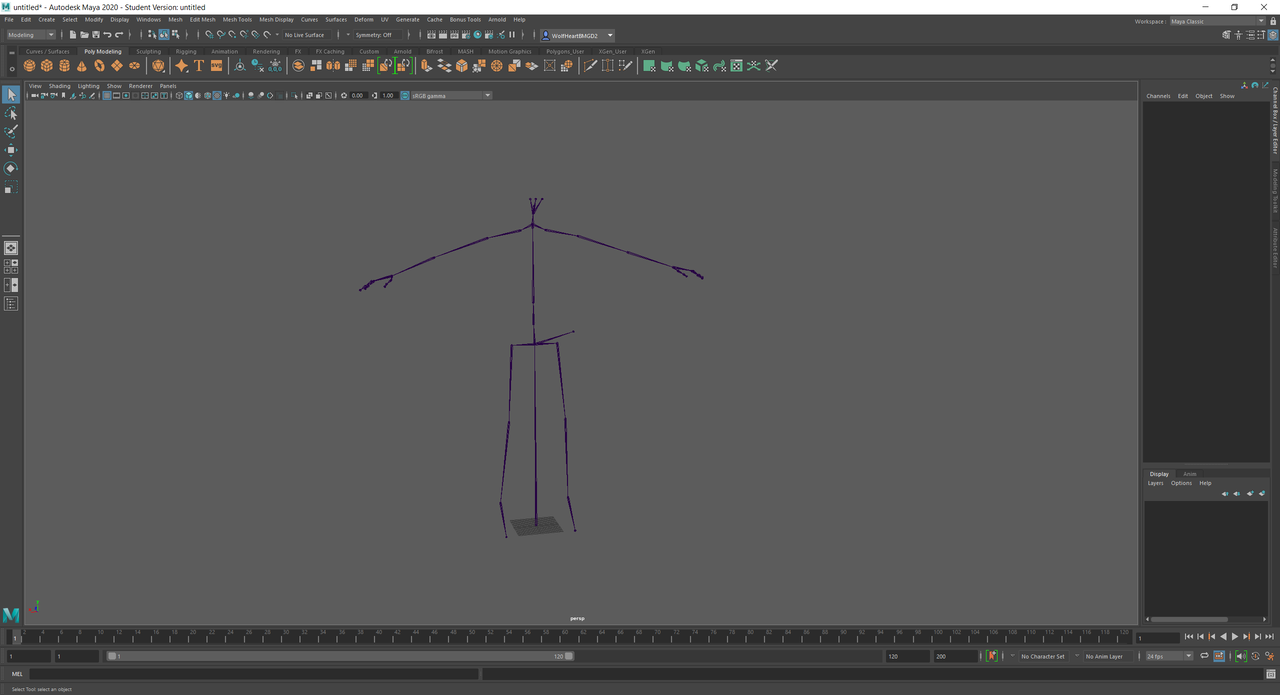The height and width of the screenshot is (695, 1280).
Task: Click the polygon Type text tool
Action: pos(199,66)
